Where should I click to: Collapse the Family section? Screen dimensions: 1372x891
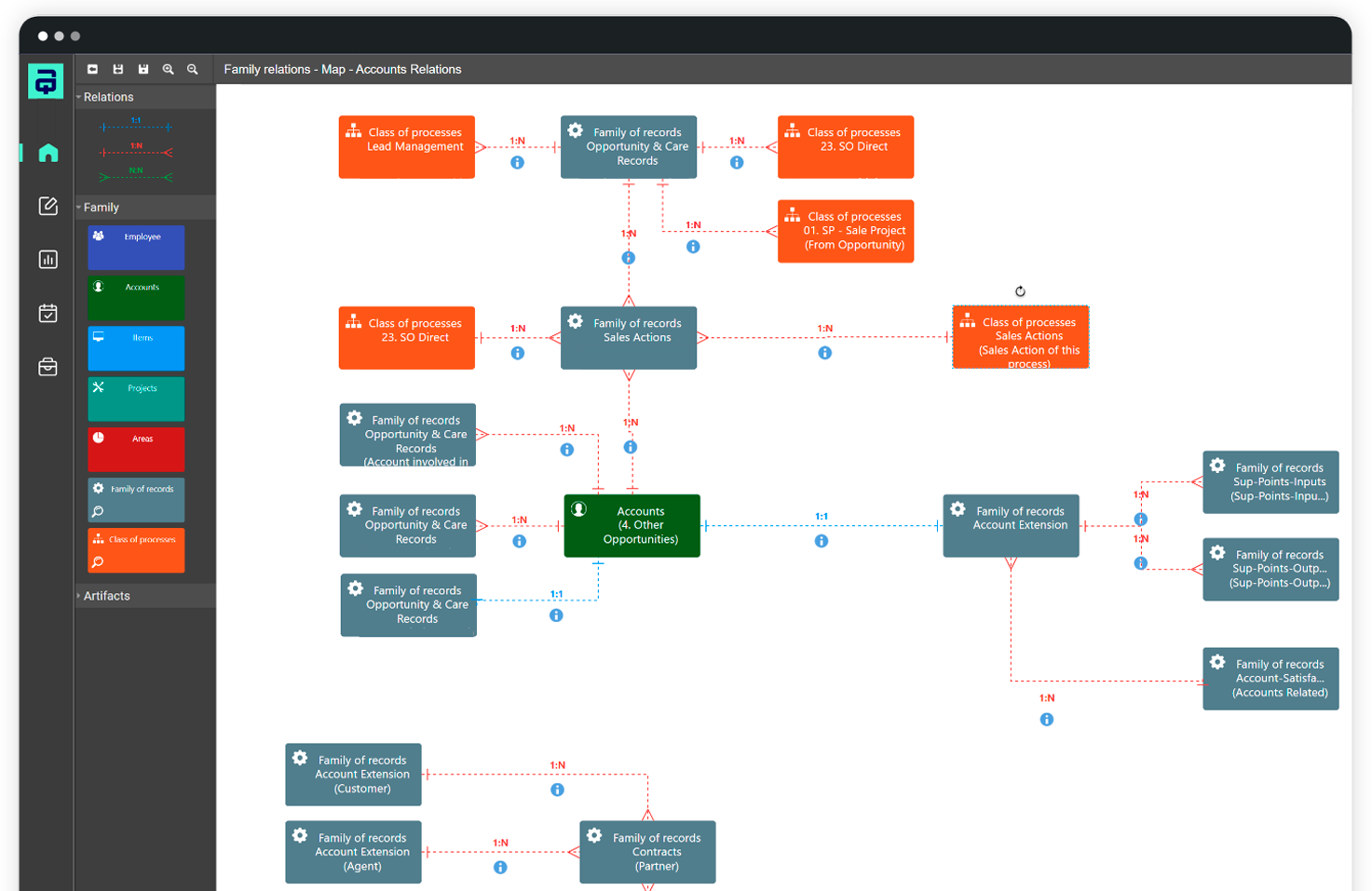click(79, 208)
